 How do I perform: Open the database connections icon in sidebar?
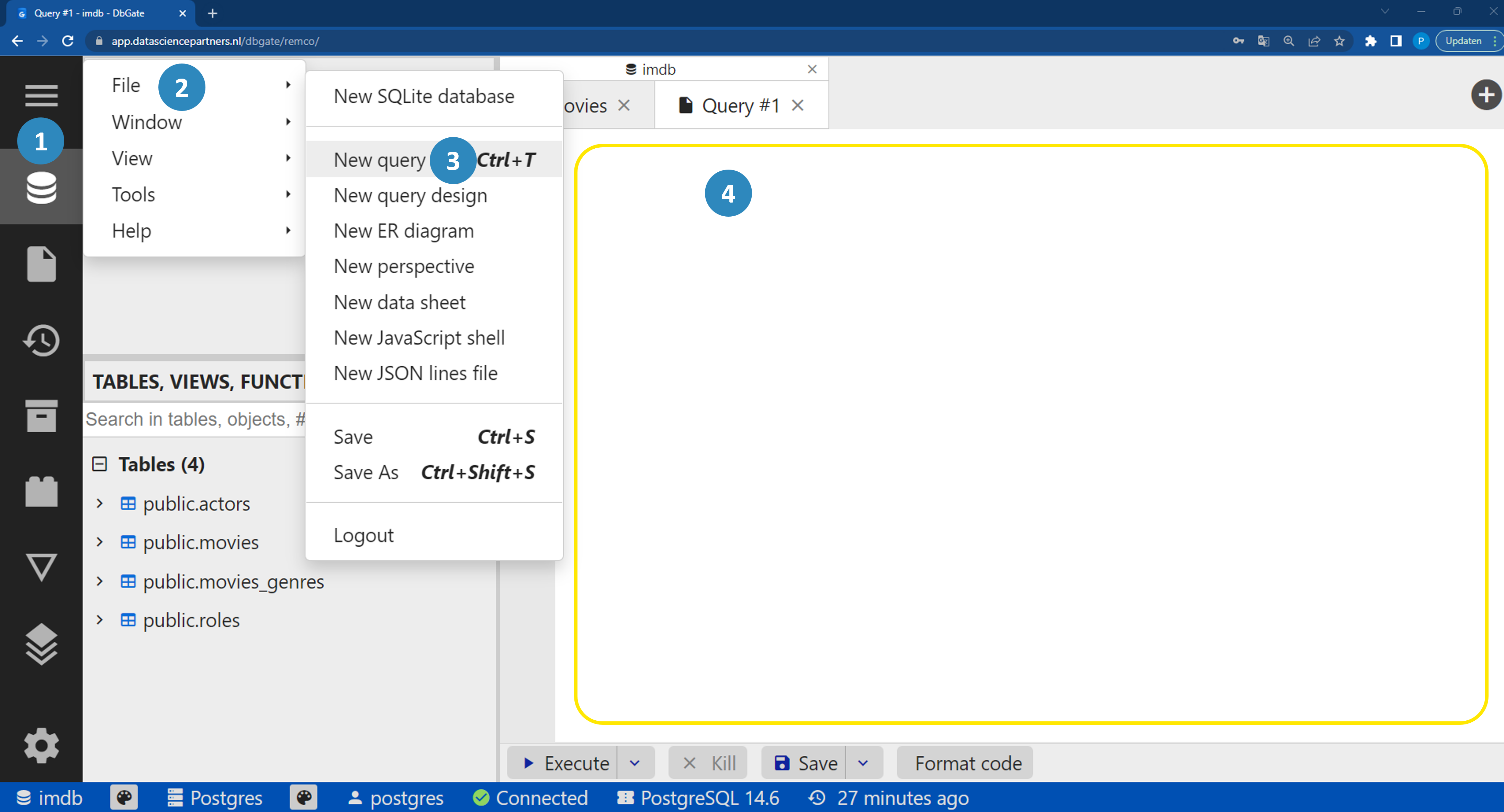(41, 188)
